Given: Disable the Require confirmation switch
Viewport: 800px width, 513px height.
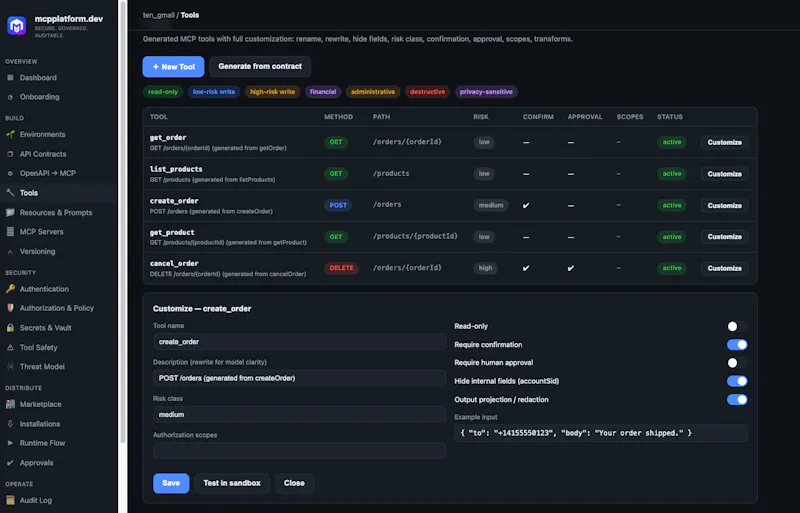Looking at the screenshot, I should click(x=737, y=345).
